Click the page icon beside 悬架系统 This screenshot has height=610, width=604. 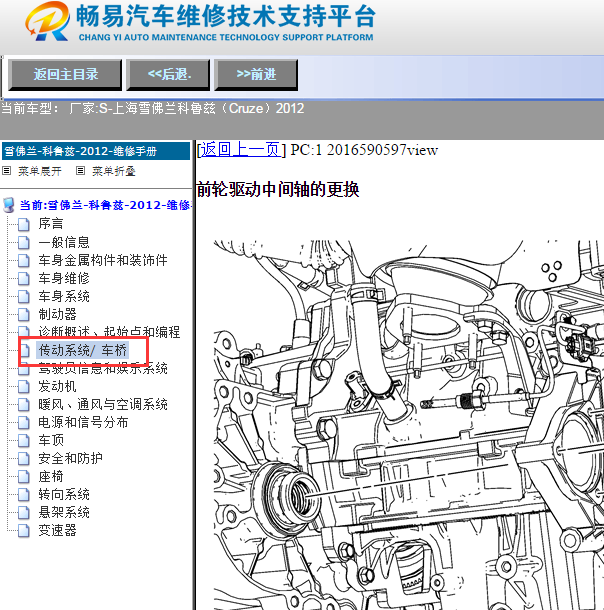click(x=24, y=513)
